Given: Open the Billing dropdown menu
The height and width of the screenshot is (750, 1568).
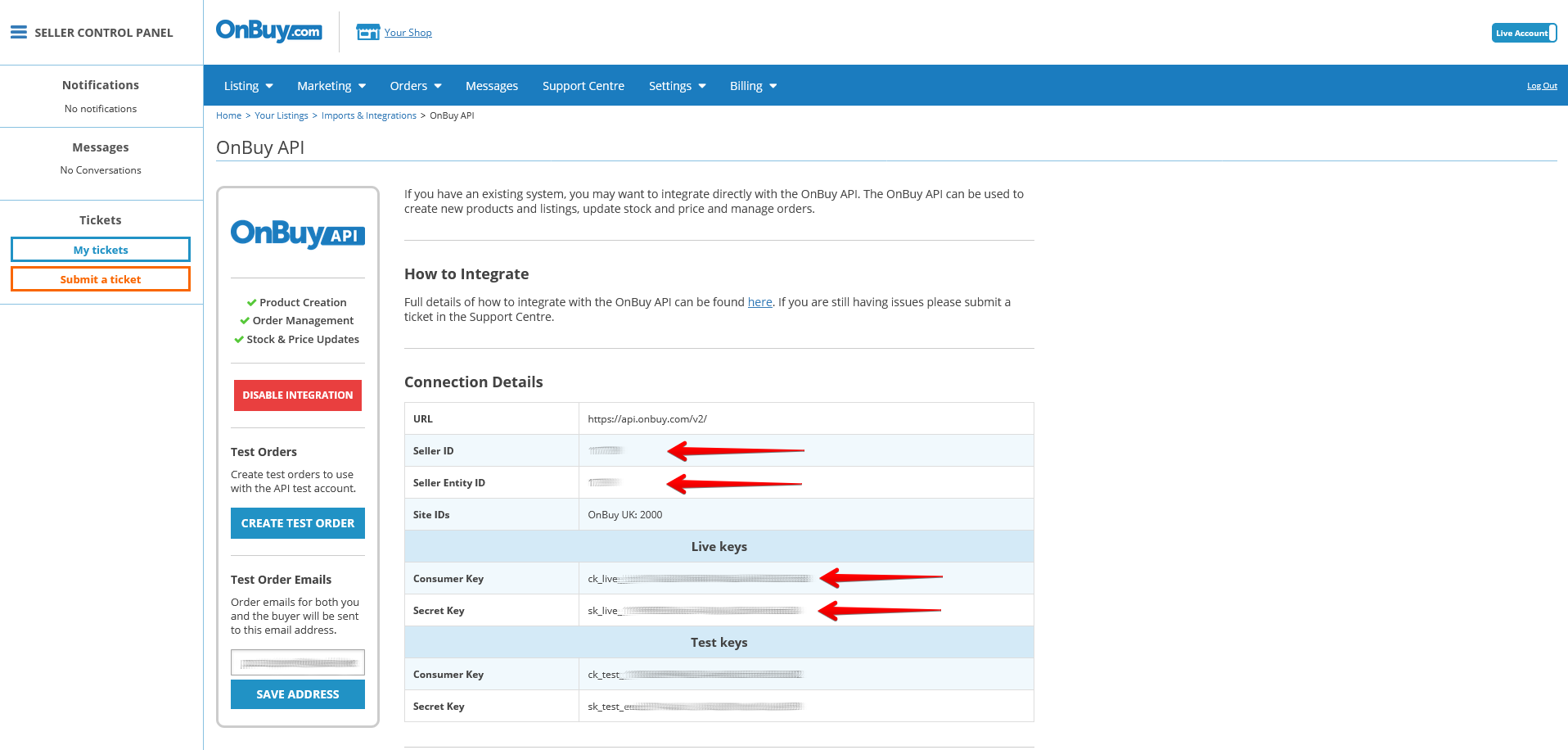Looking at the screenshot, I should pyautogui.click(x=753, y=86).
